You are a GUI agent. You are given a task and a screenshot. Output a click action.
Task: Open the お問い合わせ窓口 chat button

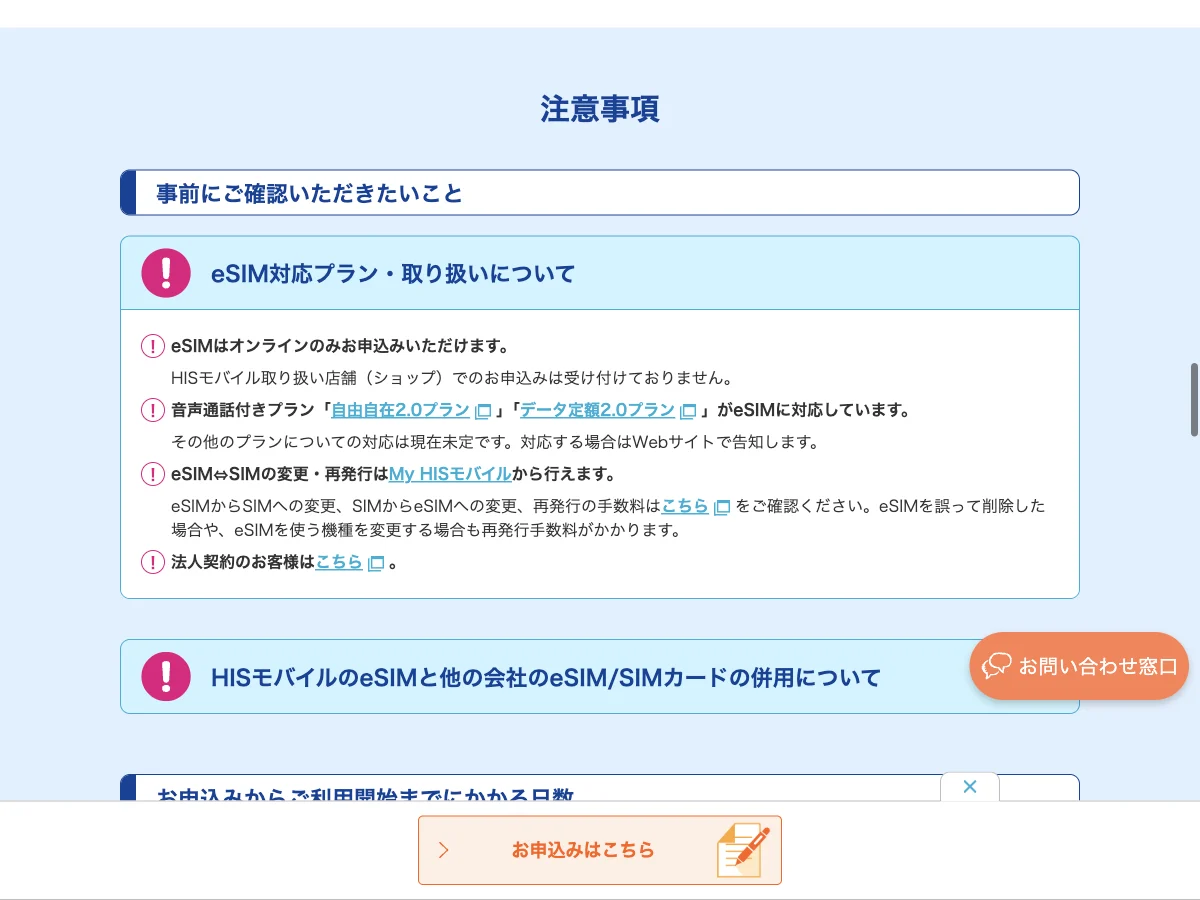pos(1079,666)
